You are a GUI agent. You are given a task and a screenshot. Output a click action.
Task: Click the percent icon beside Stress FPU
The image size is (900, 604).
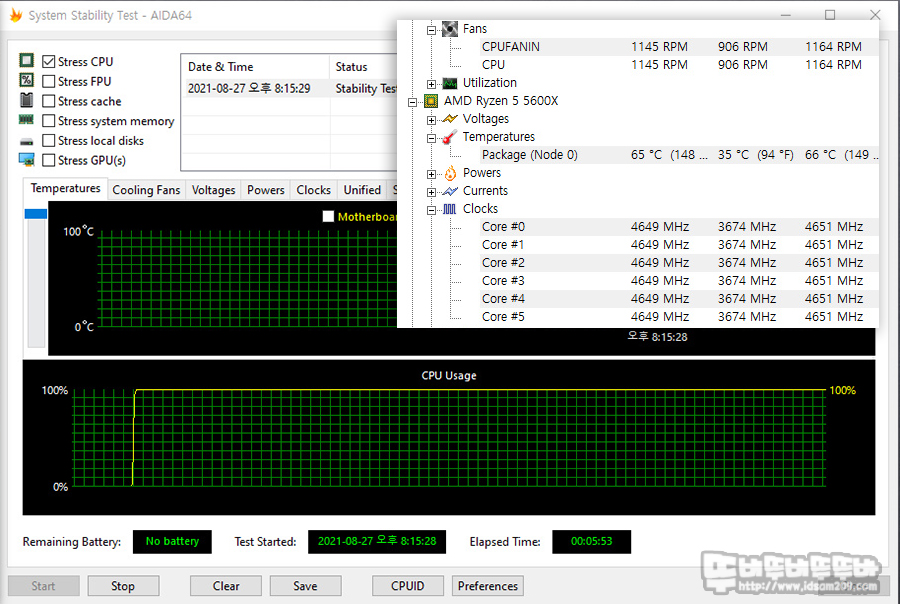tap(26, 80)
